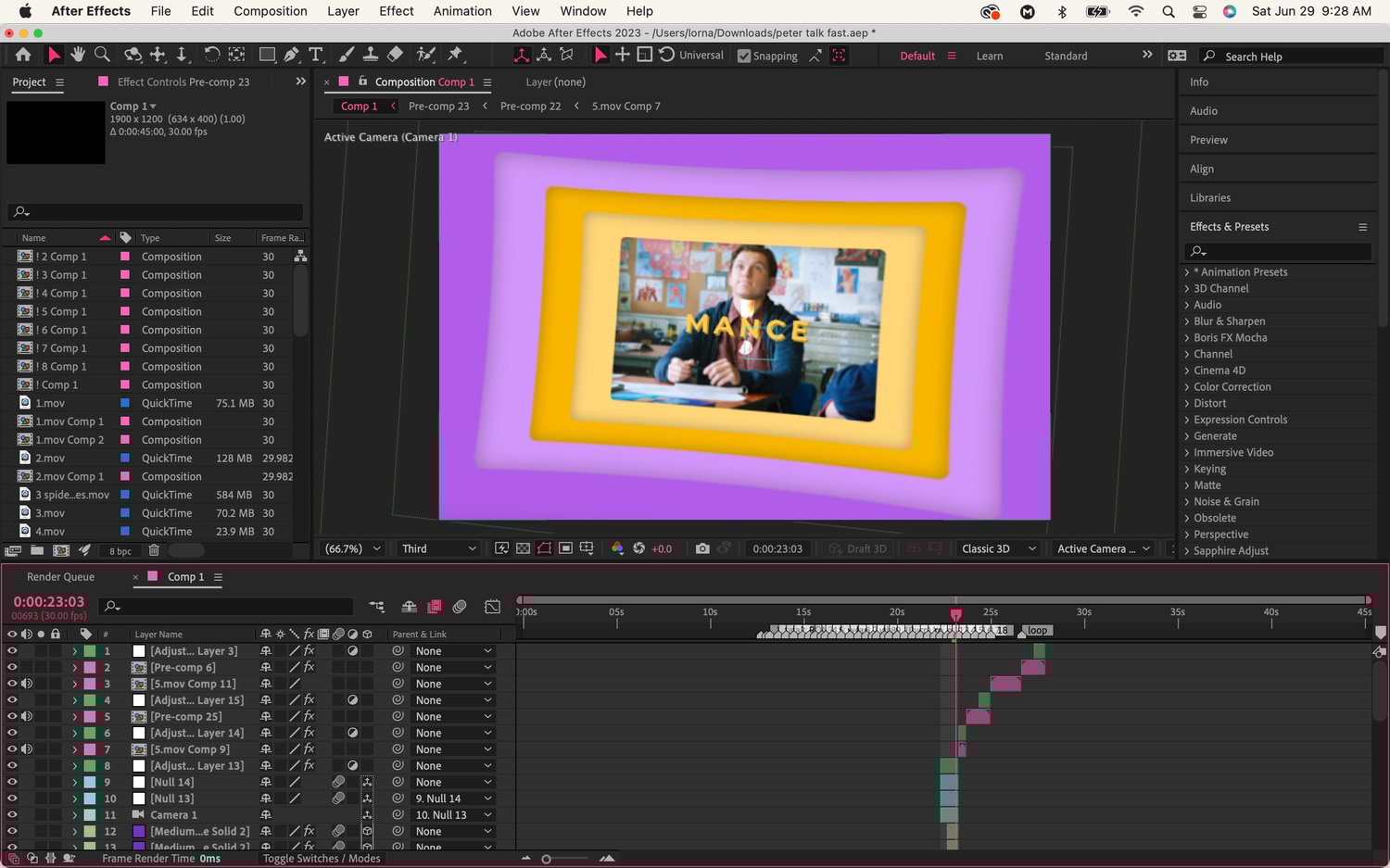Select the Brush tool
The height and width of the screenshot is (868, 1390).
click(347, 55)
